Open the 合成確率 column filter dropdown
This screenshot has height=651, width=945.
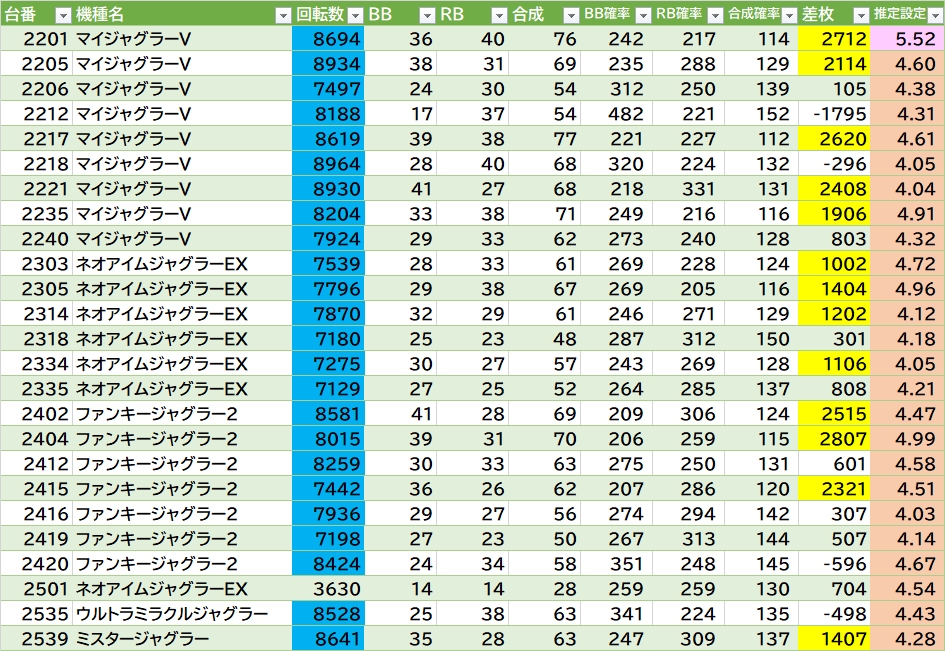(x=789, y=16)
